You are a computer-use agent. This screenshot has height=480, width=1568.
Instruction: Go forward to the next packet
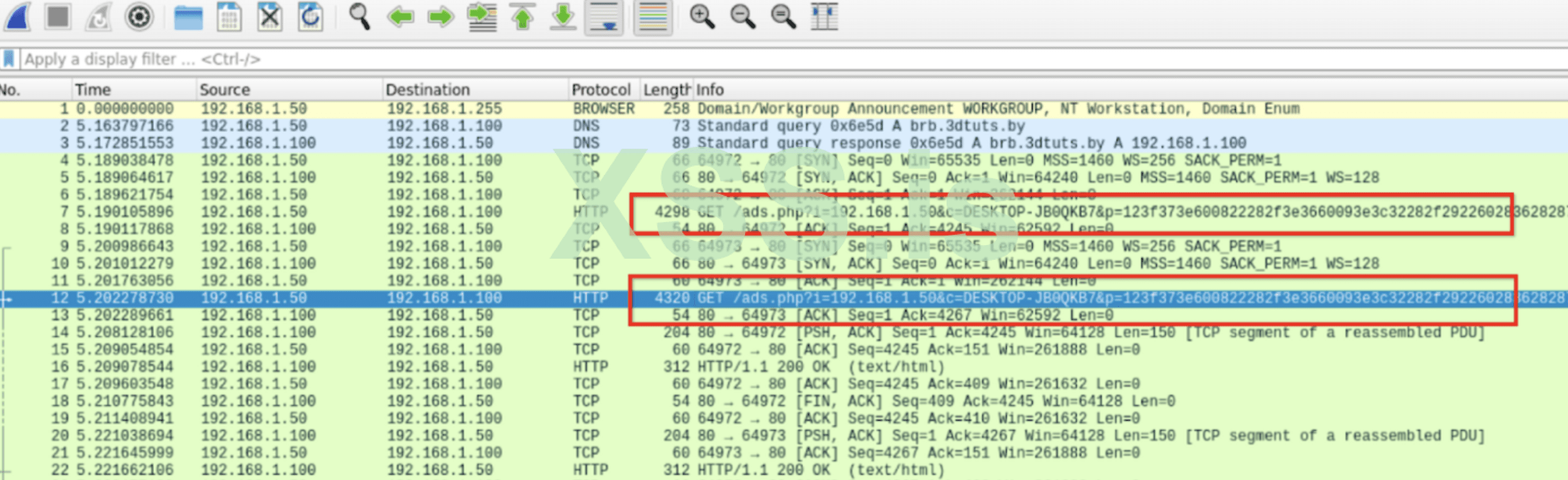[x=441, y=16]
